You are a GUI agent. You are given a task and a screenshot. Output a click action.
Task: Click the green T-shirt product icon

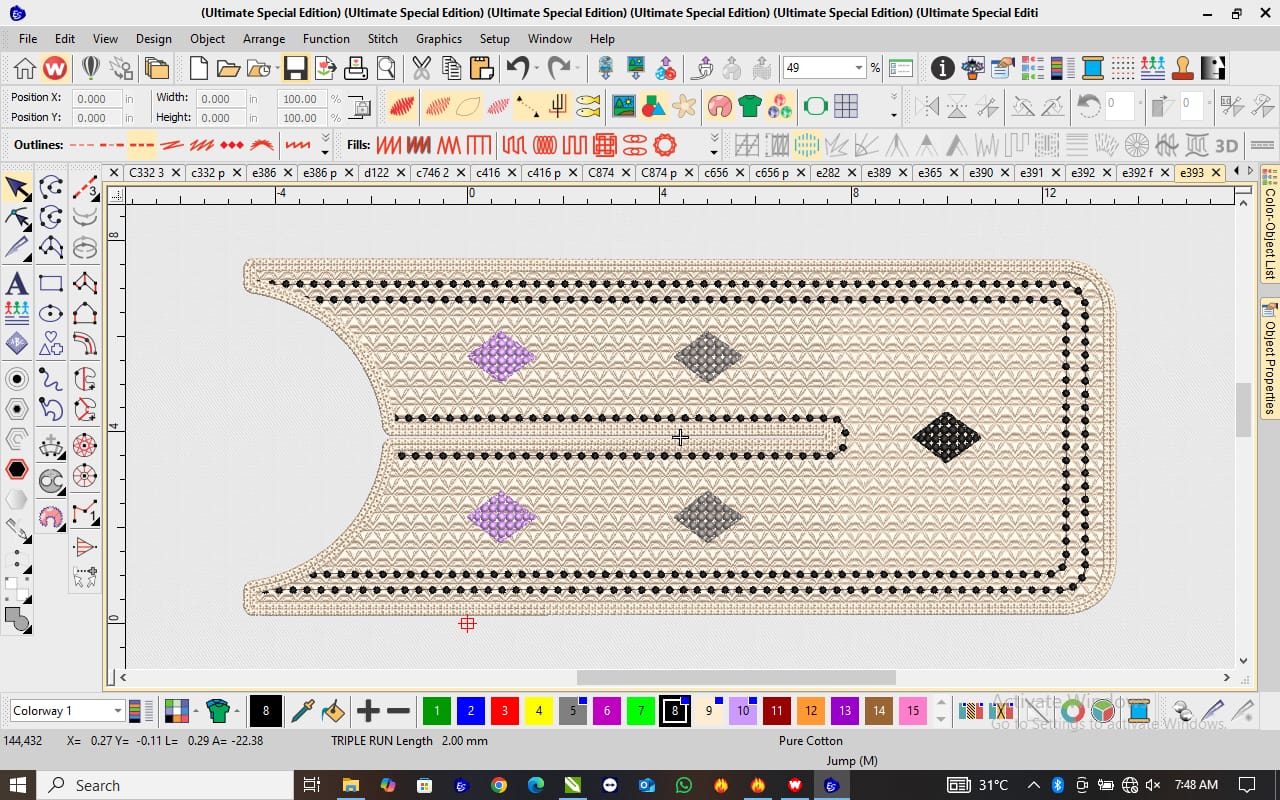[x=750, y=105]
